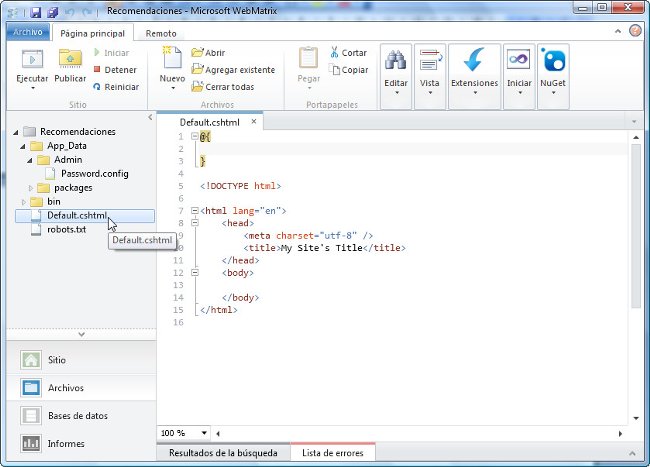Open the NuGet package gallery
This screenshot has width=650, height=467.
click(552, 60)
